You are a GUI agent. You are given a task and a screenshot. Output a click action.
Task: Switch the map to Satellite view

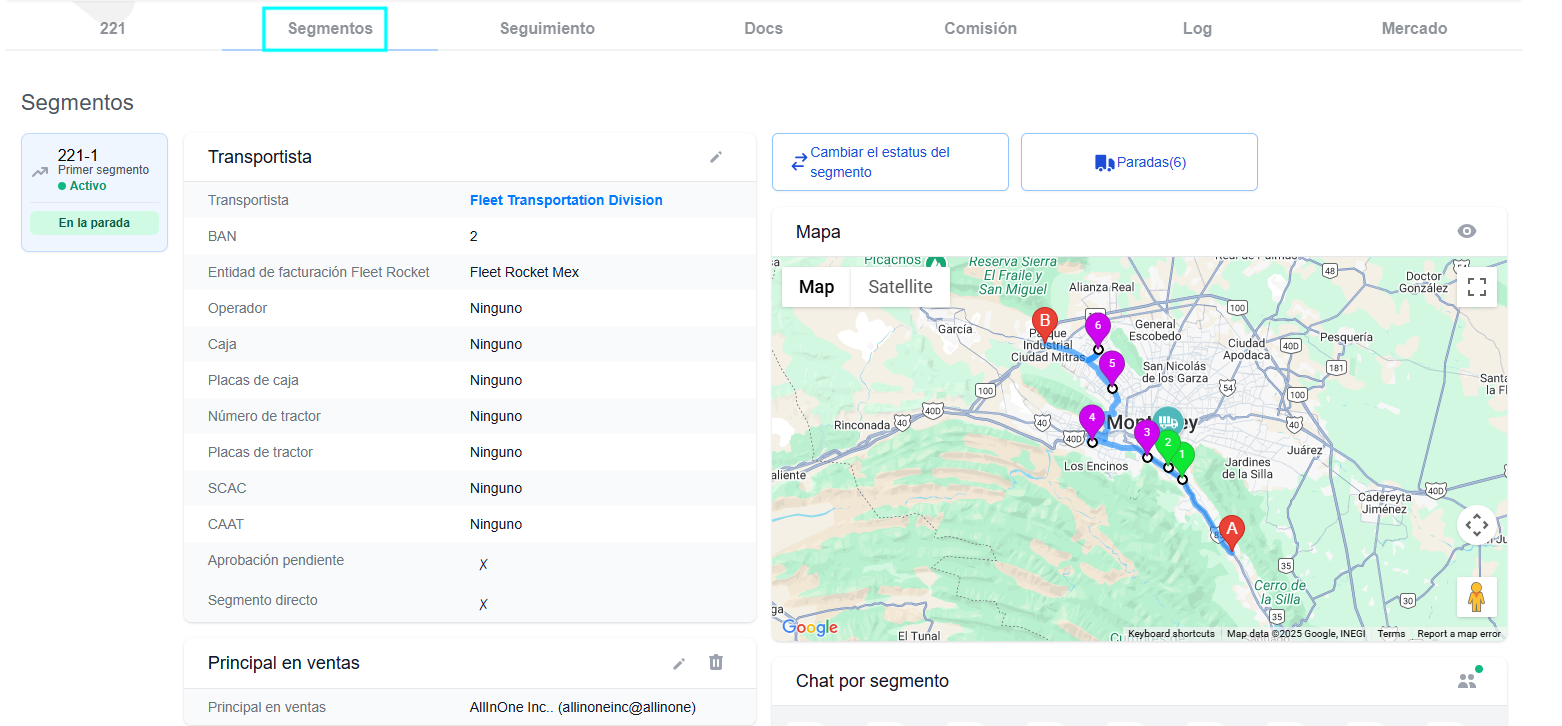click(900, 287)
